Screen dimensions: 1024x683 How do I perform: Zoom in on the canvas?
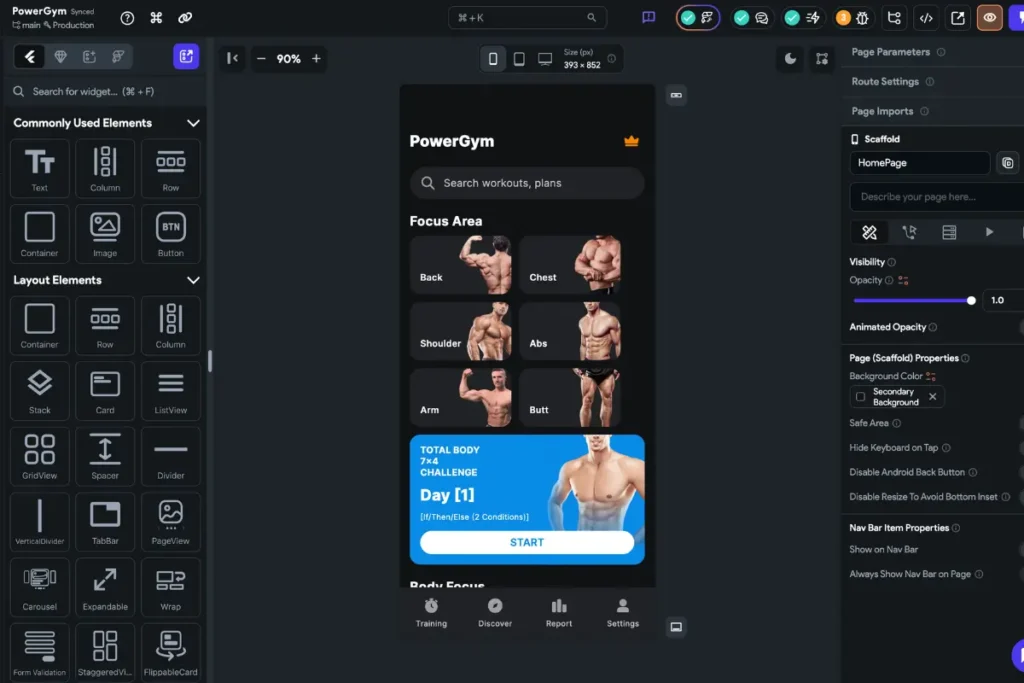[316, 59]
